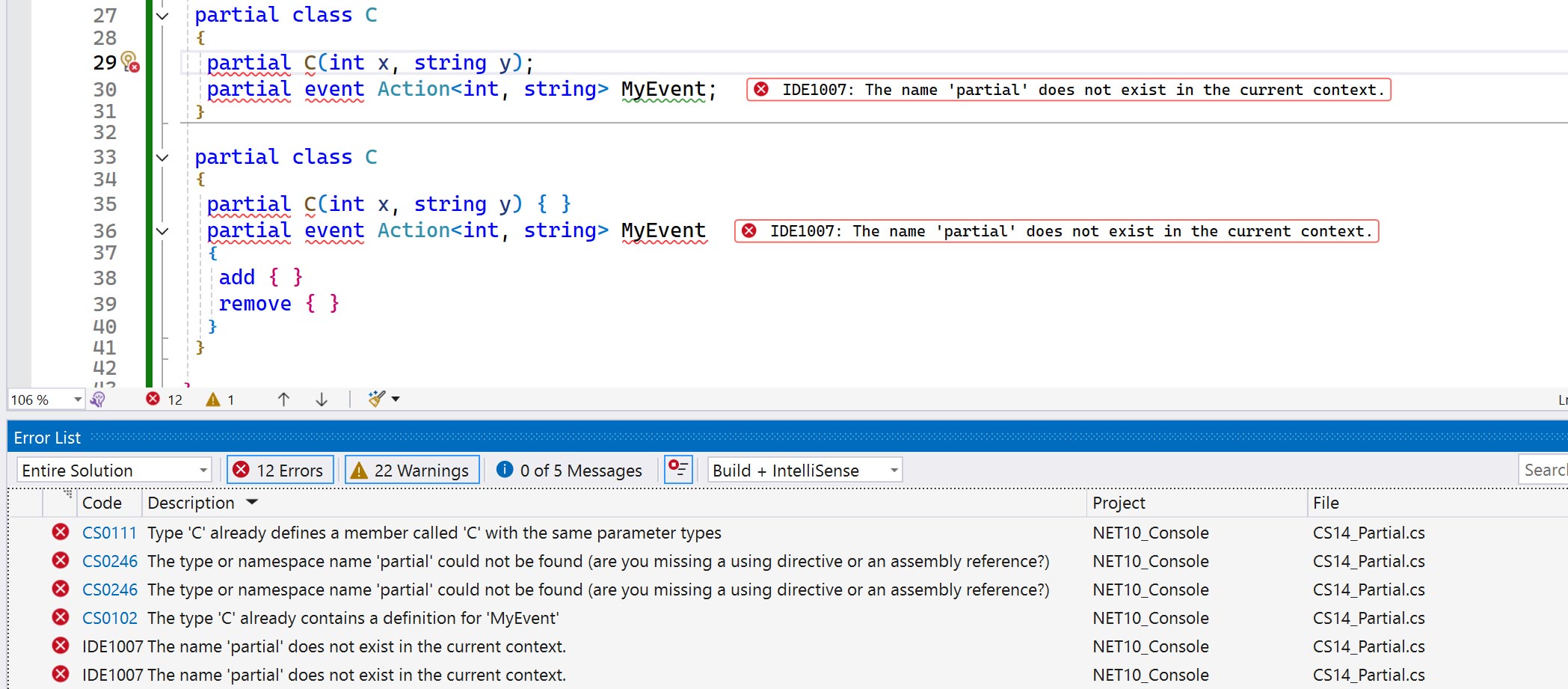Open the 106 % zoom level dropdown
The width and height of the screenshot is (1568, 689).
(x=77, y=399)
